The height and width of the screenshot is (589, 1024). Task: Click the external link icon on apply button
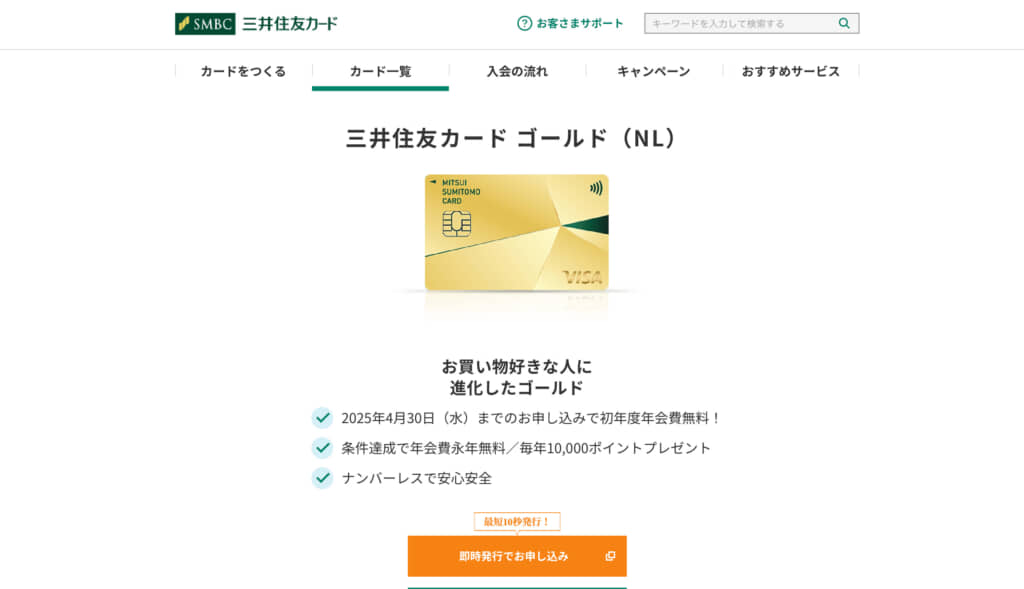(610, 556)
